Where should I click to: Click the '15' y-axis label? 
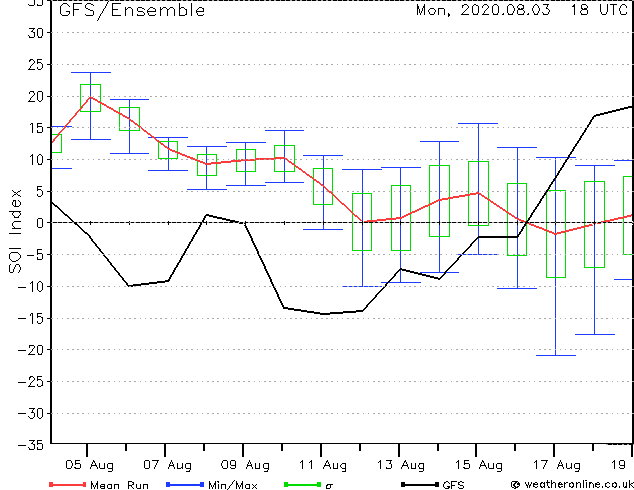tap(36, 128)
